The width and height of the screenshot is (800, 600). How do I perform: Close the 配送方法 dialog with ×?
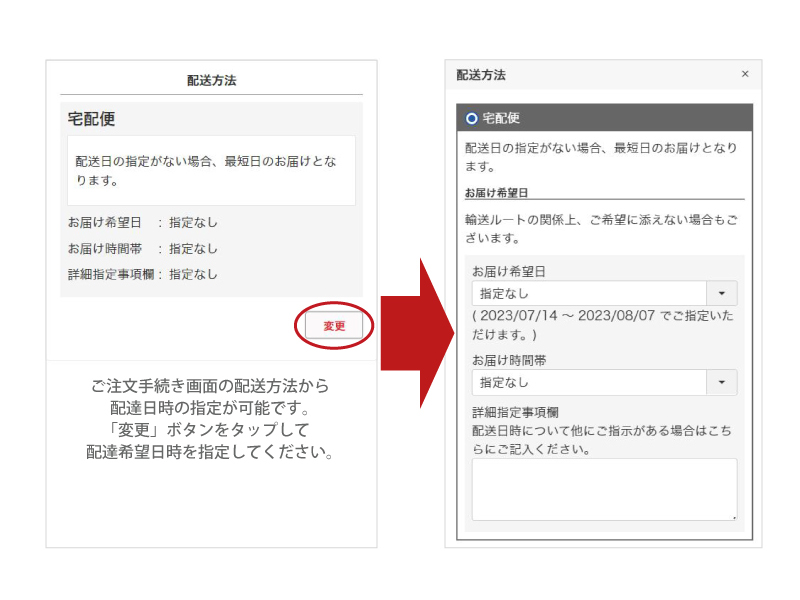click(744, 74)
